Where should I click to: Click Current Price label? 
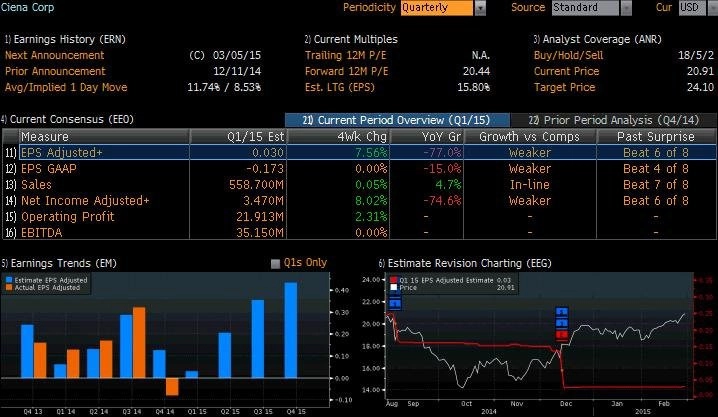(x=566, y=71)
